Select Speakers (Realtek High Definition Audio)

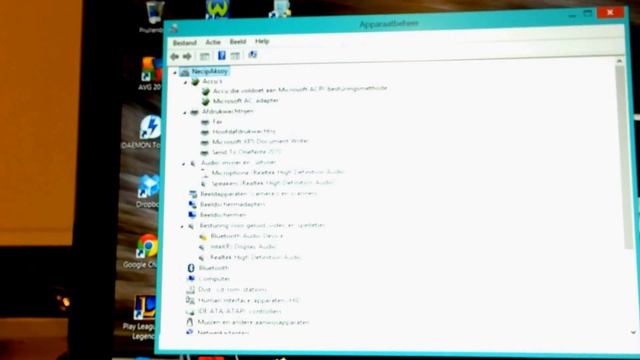pyautogui.click(x=273, y=183)
